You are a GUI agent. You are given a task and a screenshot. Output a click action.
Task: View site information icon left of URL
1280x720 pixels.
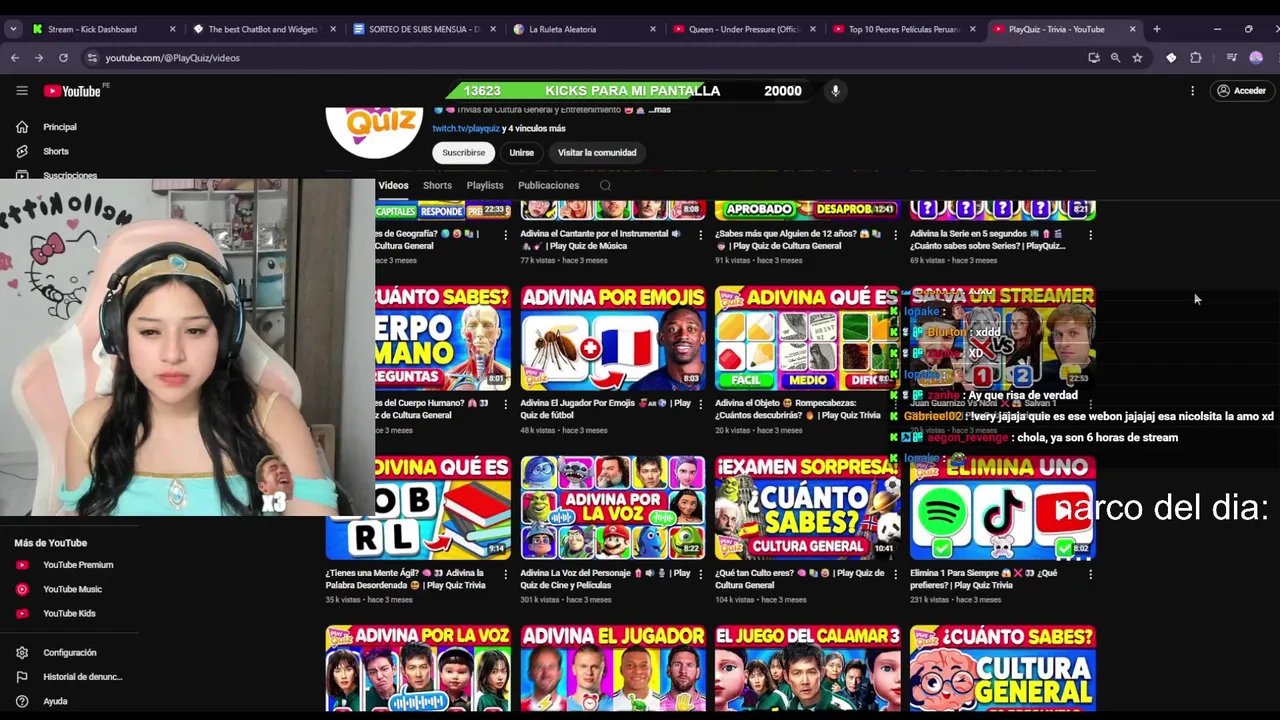click(92, 58)
